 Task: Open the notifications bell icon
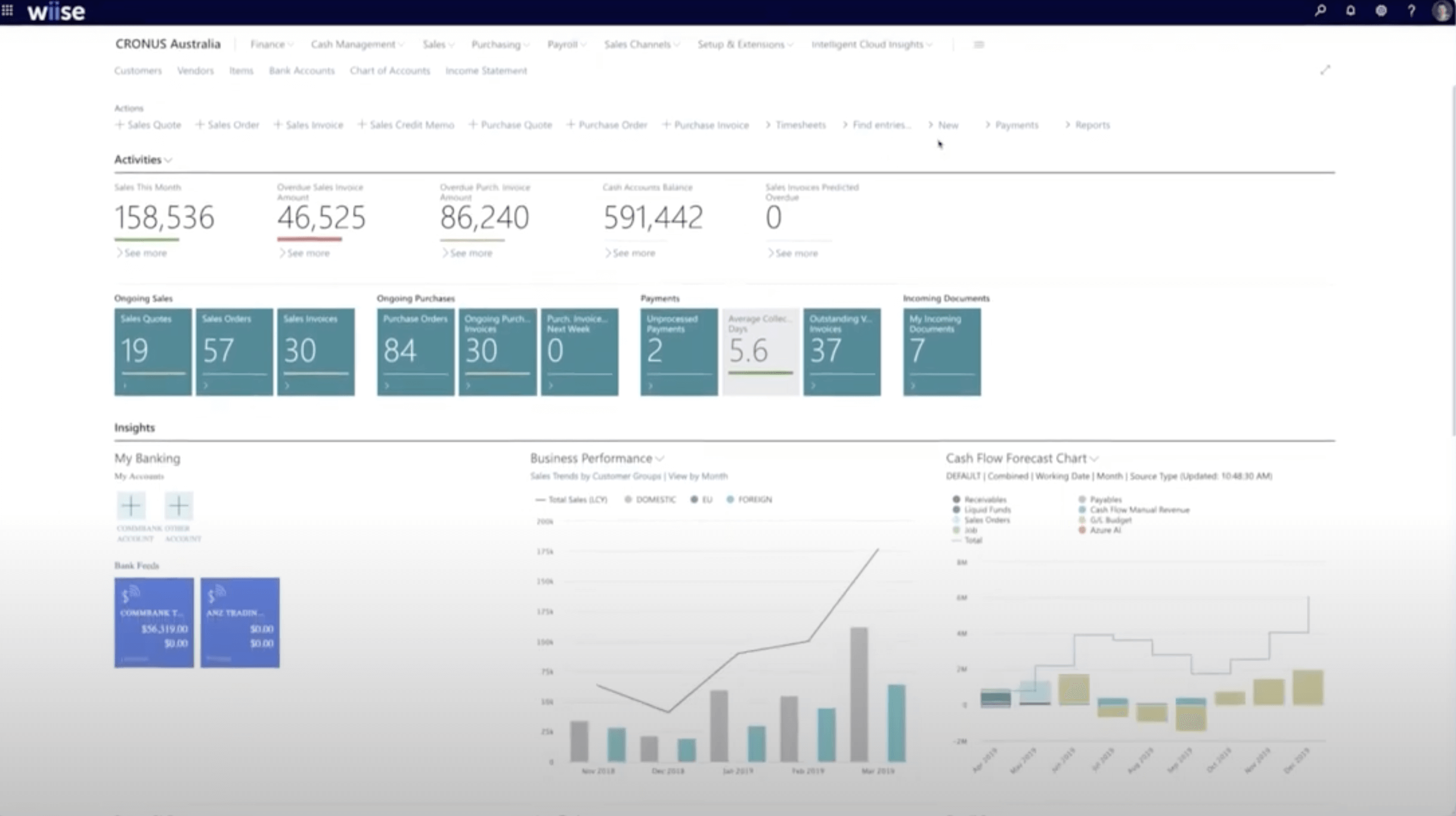pos(1350,11)
